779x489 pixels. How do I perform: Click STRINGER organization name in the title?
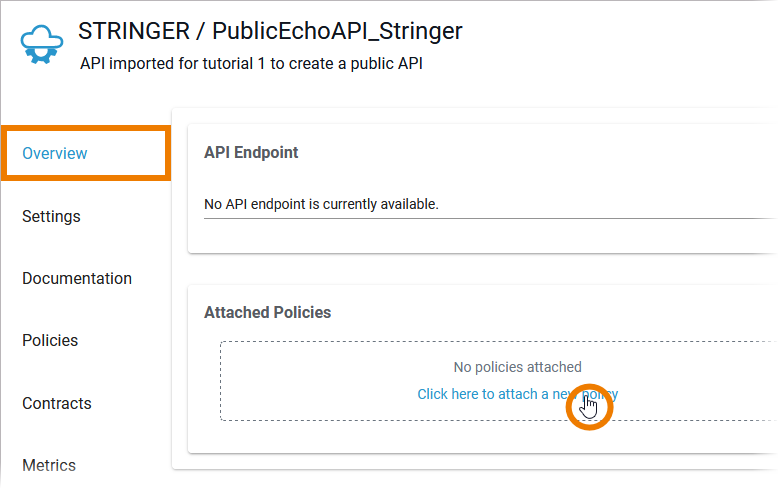134,31
